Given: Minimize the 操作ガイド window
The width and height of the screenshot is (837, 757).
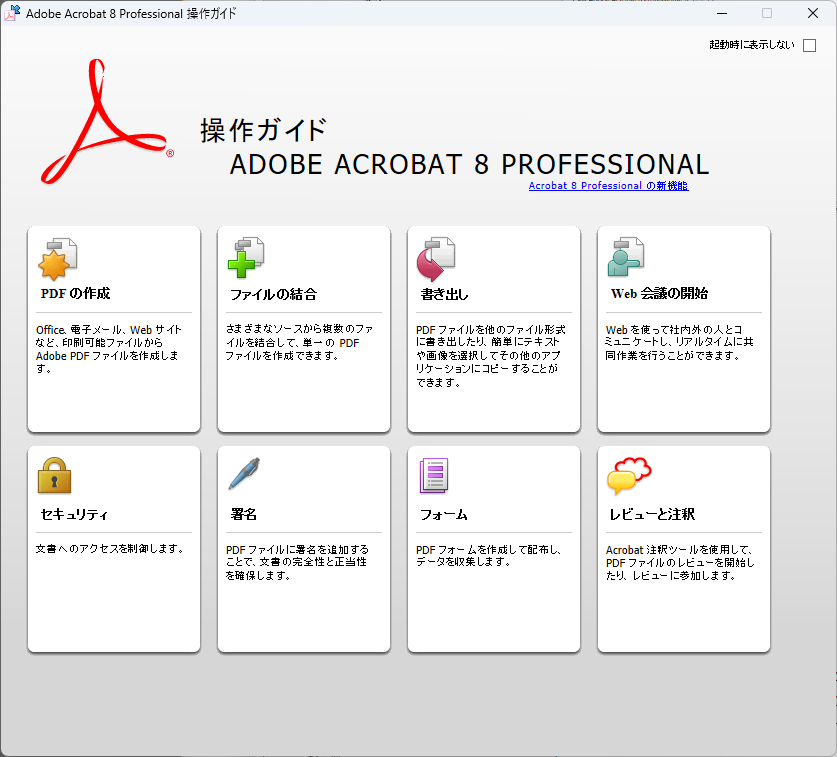Looking at the screenshot, I should (722, 13).
